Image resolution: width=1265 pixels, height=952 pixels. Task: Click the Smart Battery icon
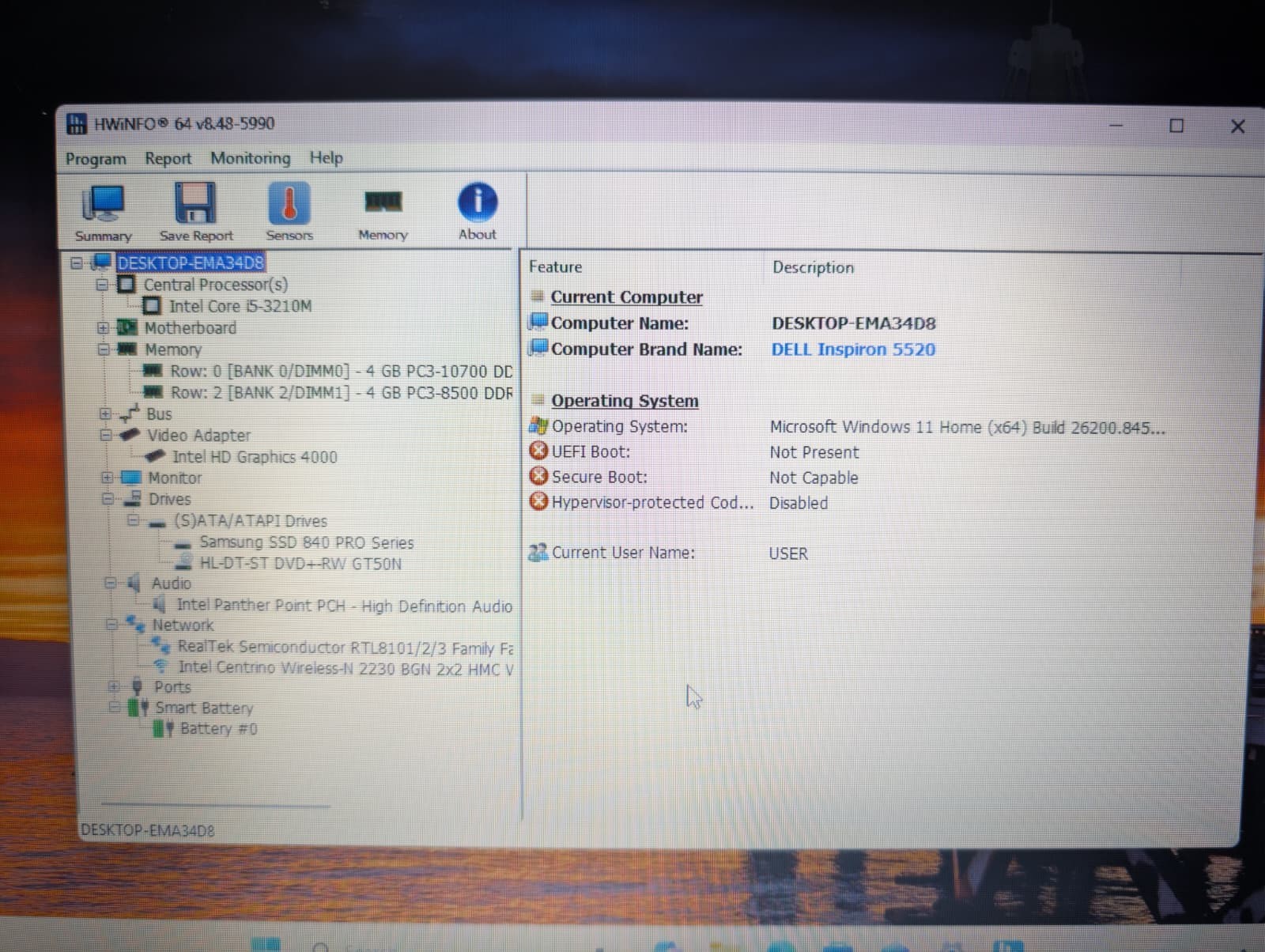pos(138,707)
